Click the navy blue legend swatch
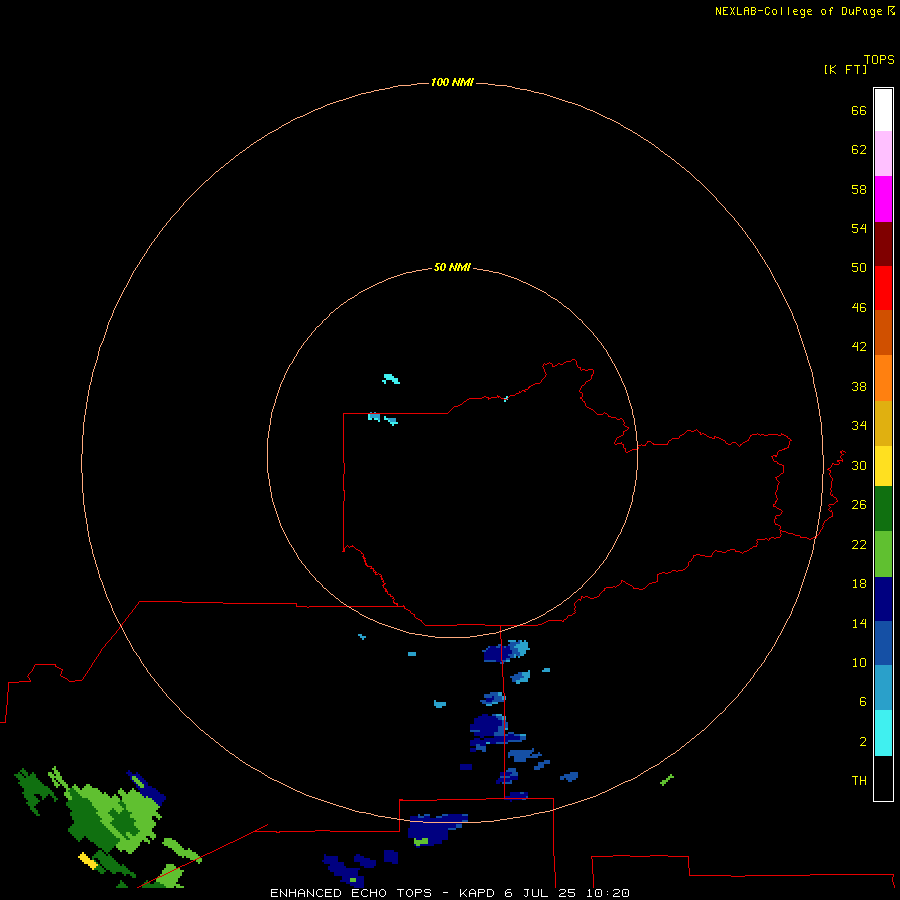Viewport: 900px width, 900px height. click(x=883, y=599)
